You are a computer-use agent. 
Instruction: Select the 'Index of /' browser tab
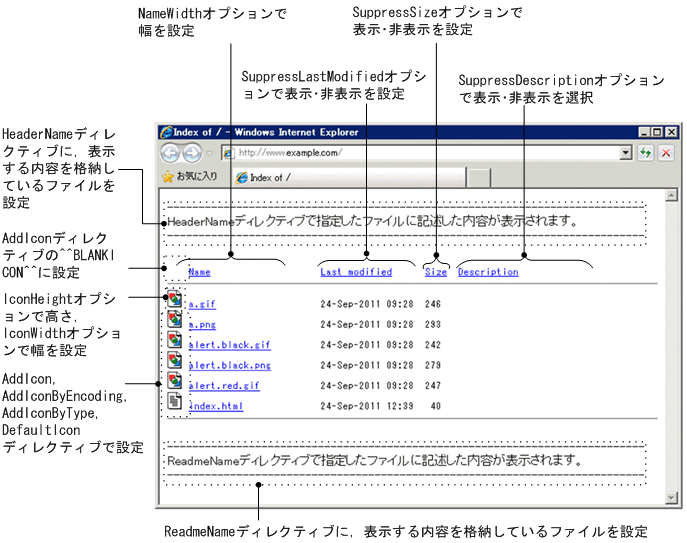tap(350, 177)
